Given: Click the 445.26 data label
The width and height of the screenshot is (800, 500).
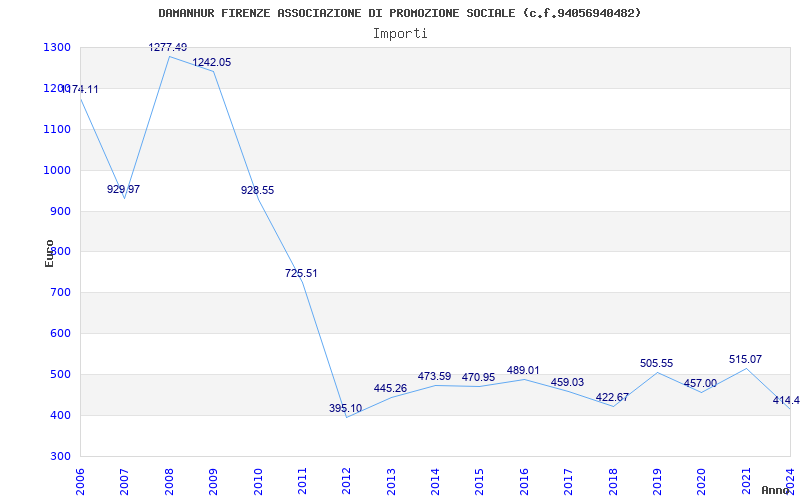Looking at the screenshot, I should 390,388.
